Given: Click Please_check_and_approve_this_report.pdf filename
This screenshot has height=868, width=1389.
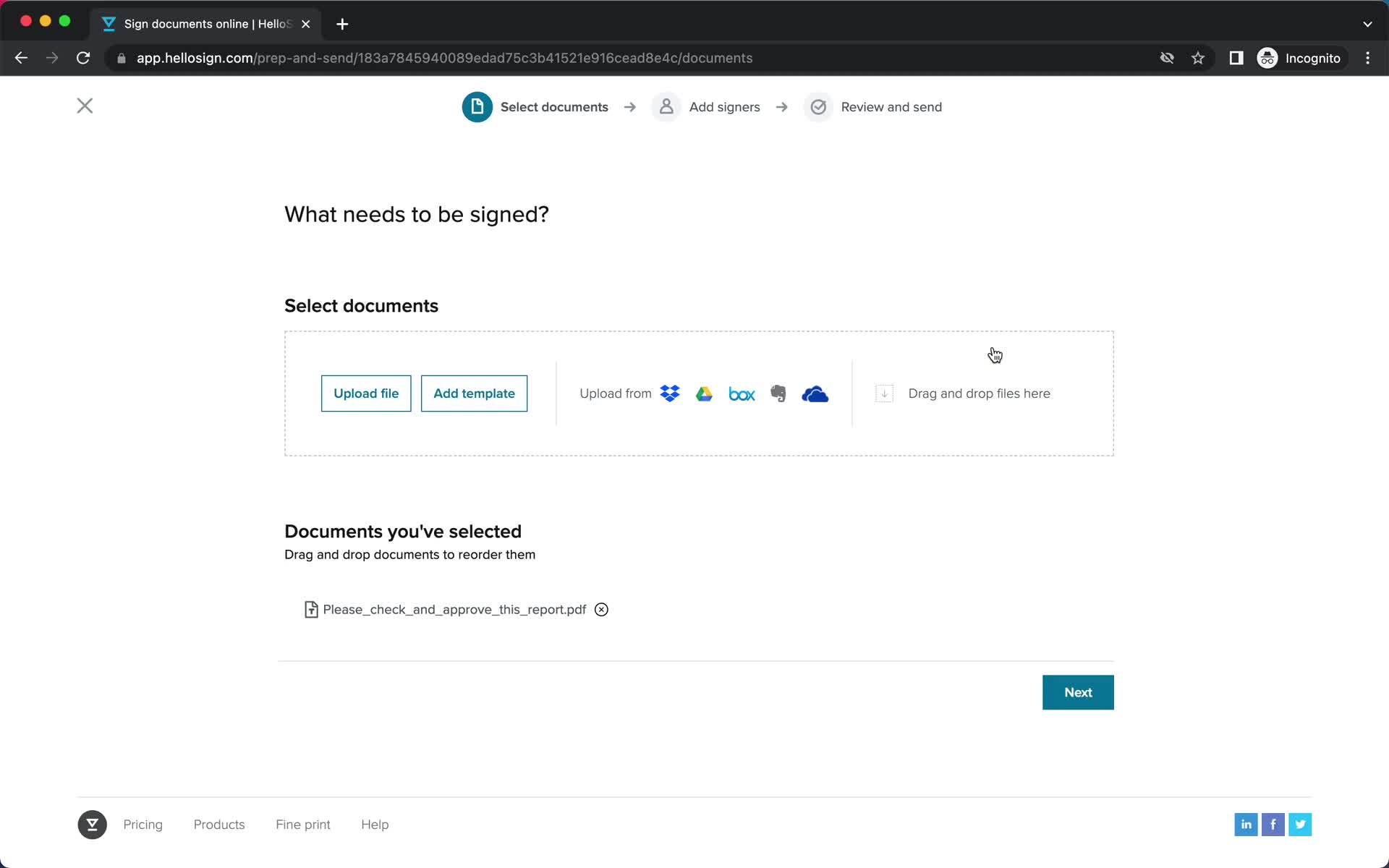Looking at the screenshot, I should (x=454, y=609).
